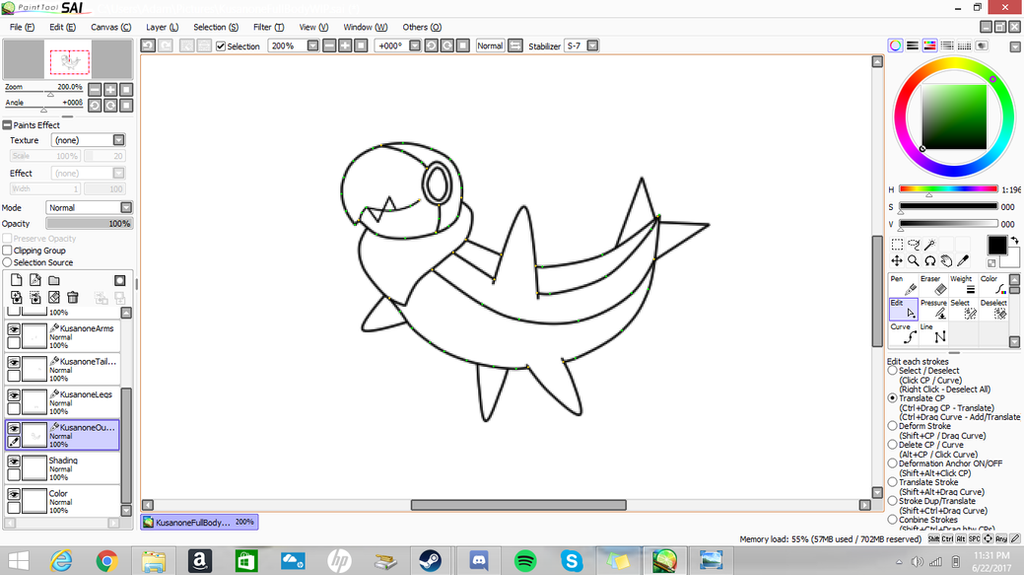Enable Selection Source option

tap(7, 262)
